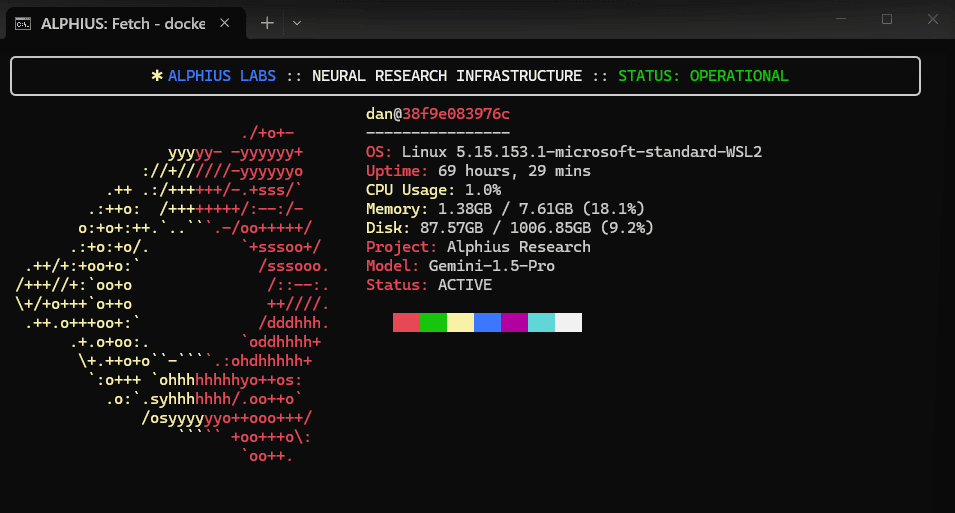Click STATUS: OPERATIONAL in the banner
This screenshot has height=513, width=955.
point(703,76)
